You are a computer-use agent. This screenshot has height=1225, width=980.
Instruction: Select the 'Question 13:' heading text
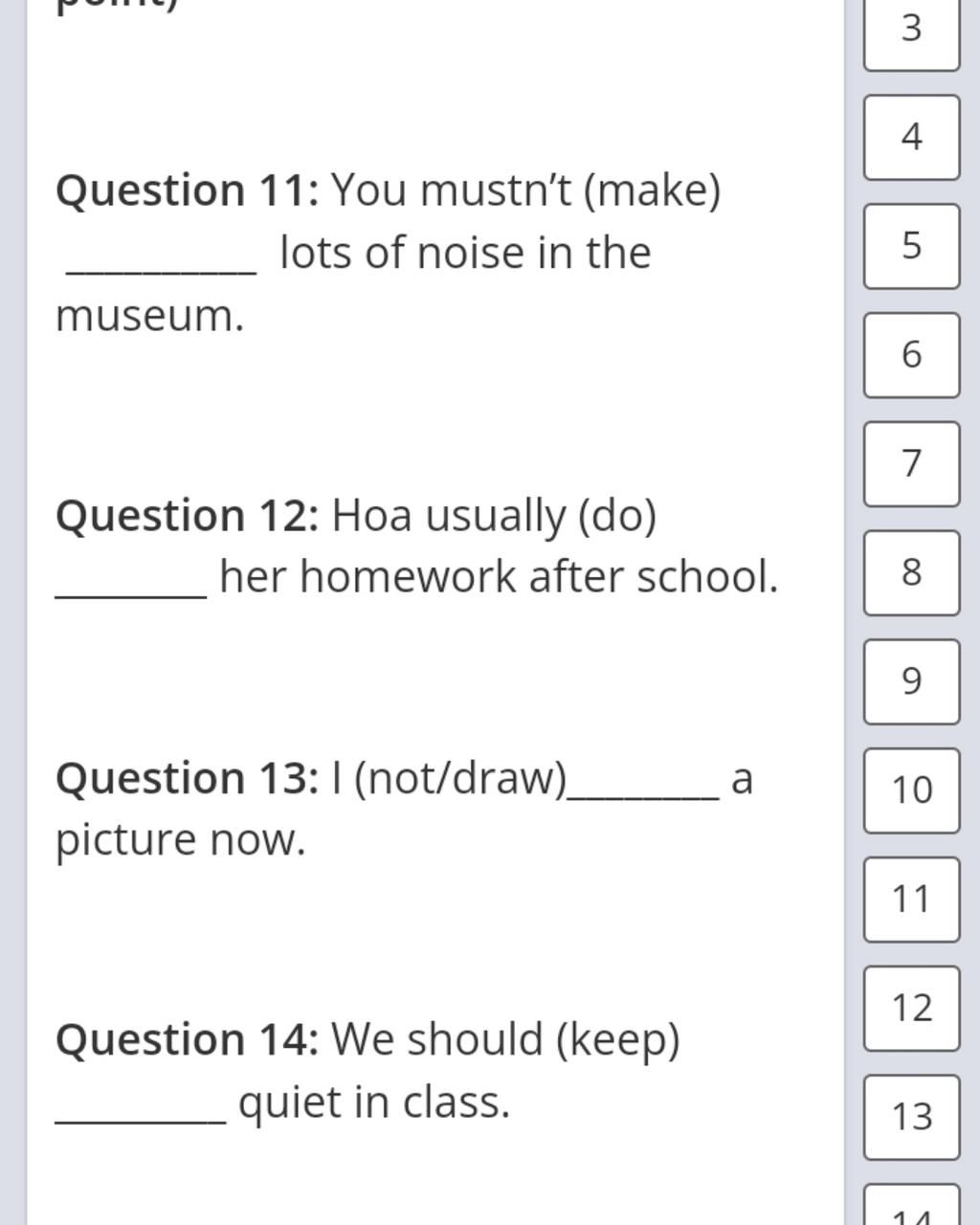(187, 777)
